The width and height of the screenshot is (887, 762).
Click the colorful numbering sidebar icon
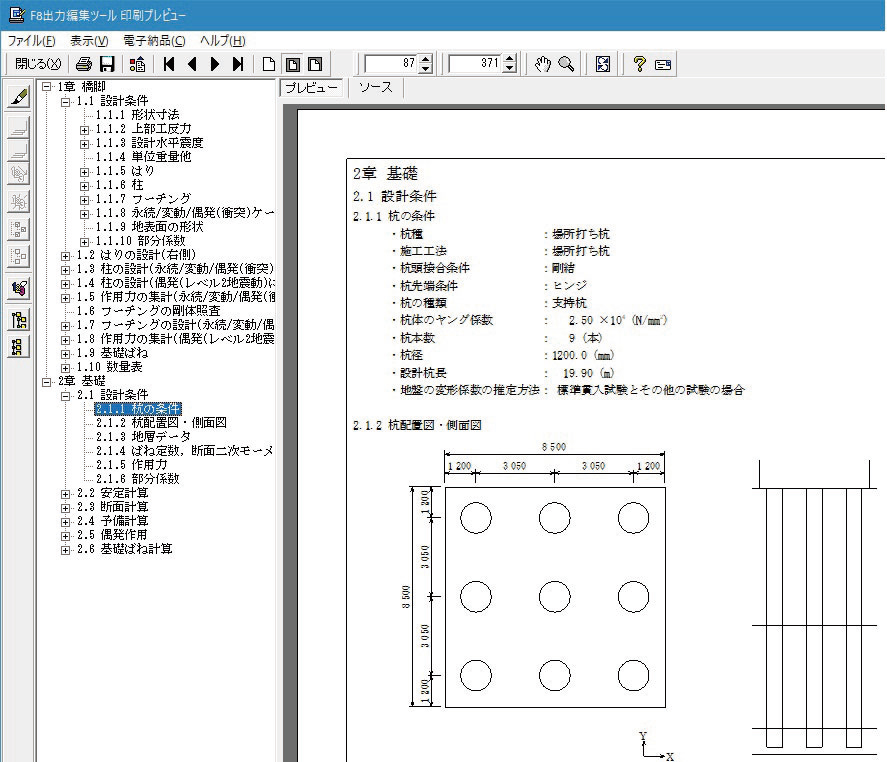[x=19, y=288]
